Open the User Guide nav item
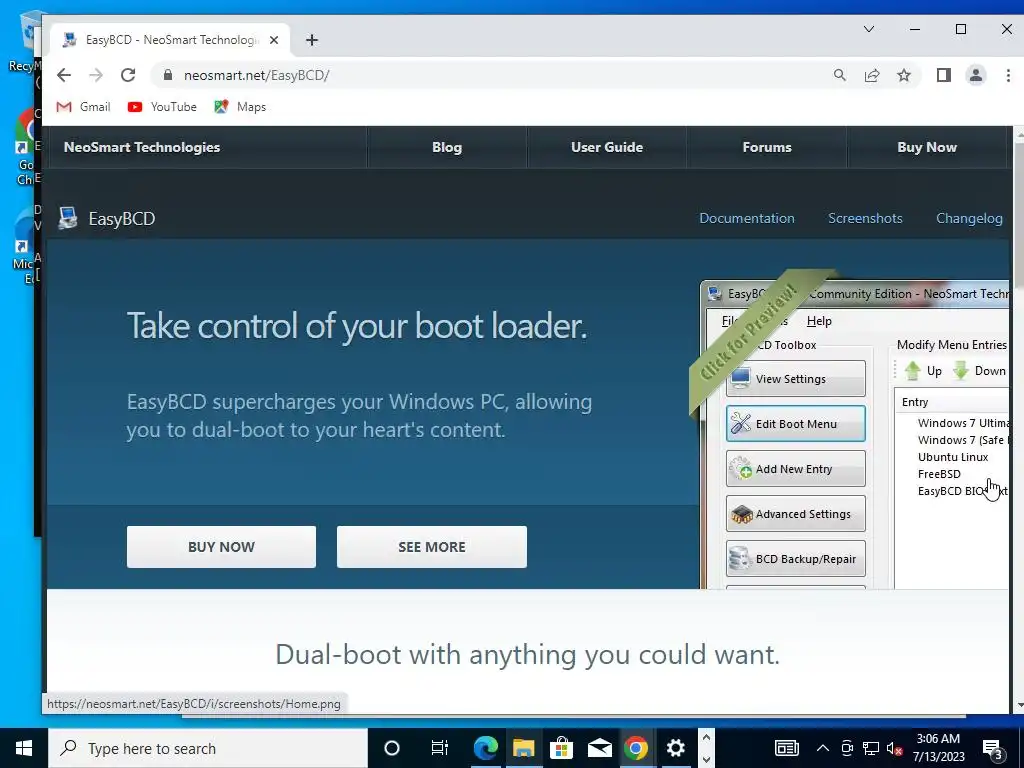The image size is (1024, 768). tap(607, 147)
